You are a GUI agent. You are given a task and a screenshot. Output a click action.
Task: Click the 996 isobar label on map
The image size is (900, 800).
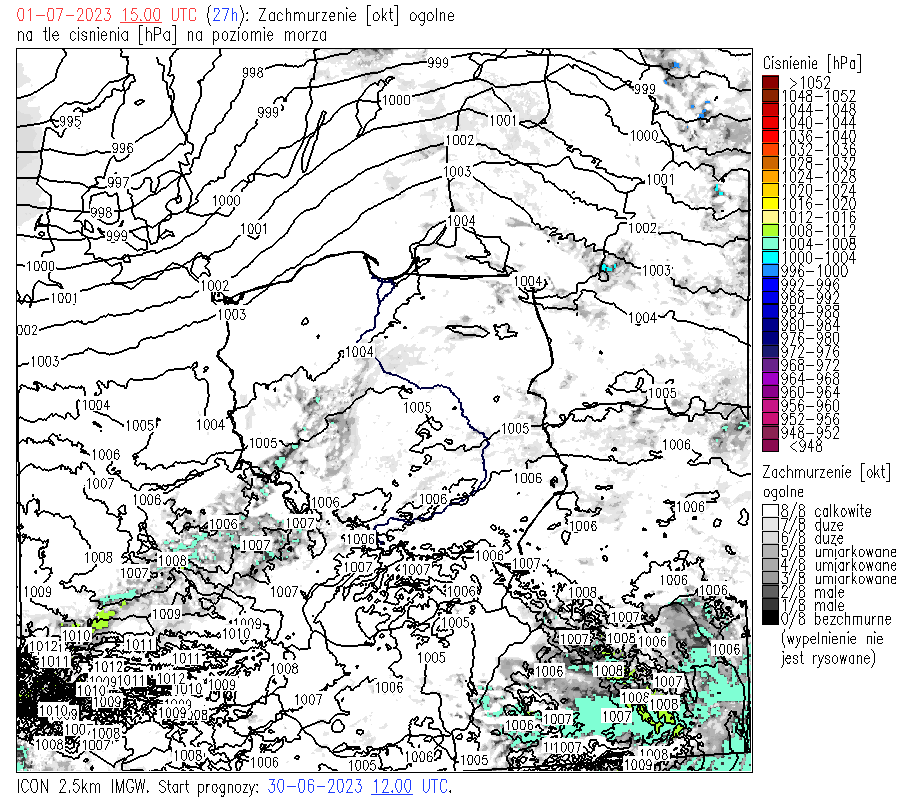coord(122,148)
